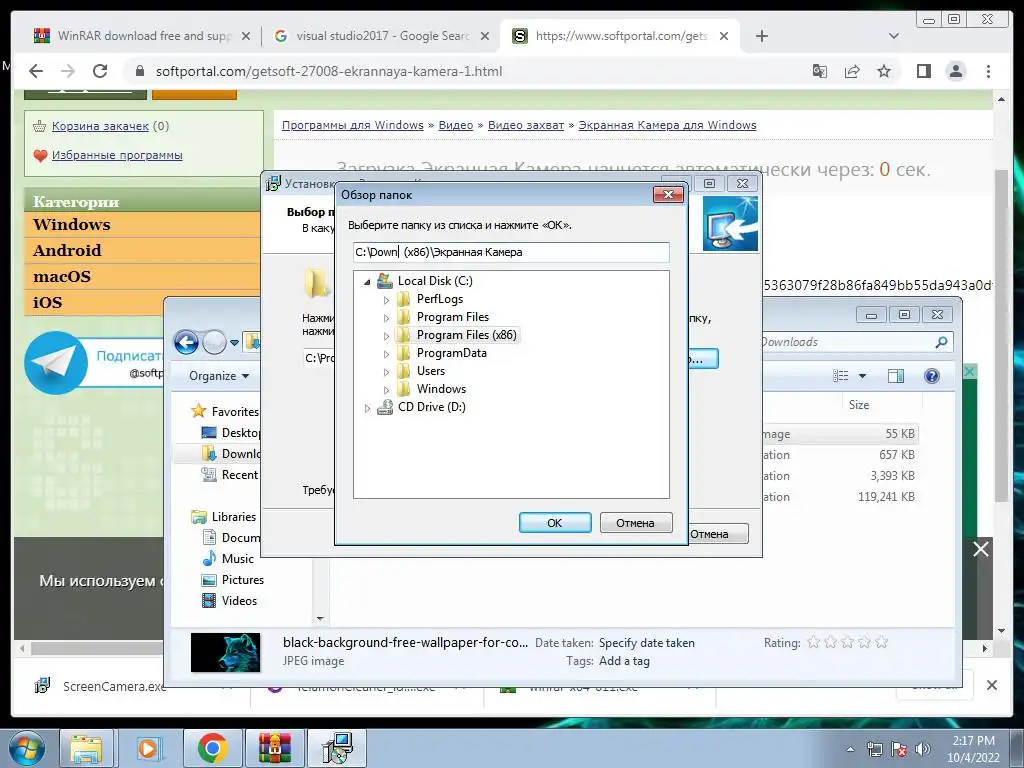The height and width of the screenshot is (768, 1024).
Task: Select Users folder in tree
Action: (x=430, y=370)
